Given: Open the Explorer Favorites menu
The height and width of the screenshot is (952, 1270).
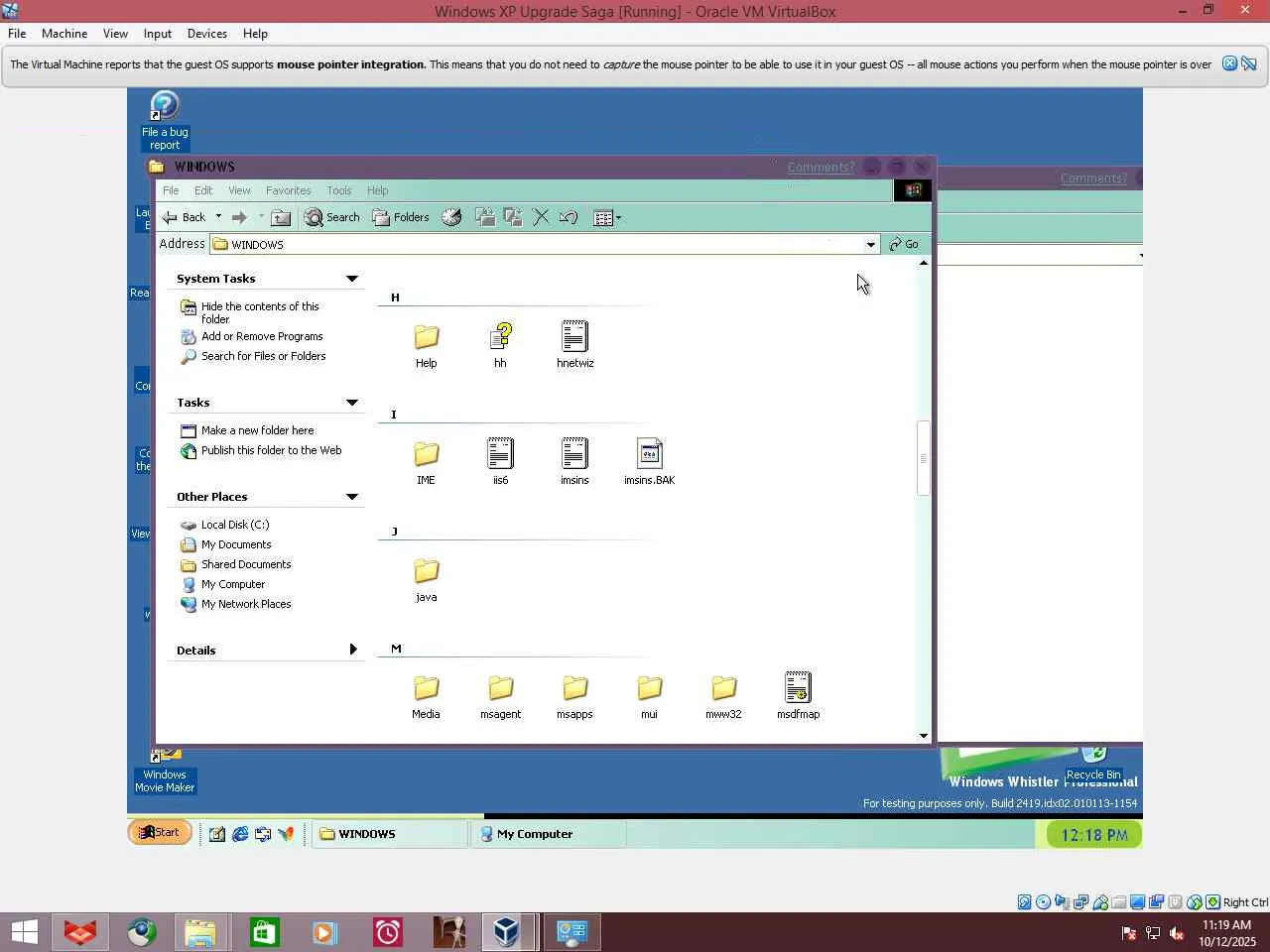Looking at the screenshot, I should (x=289, y=190).
